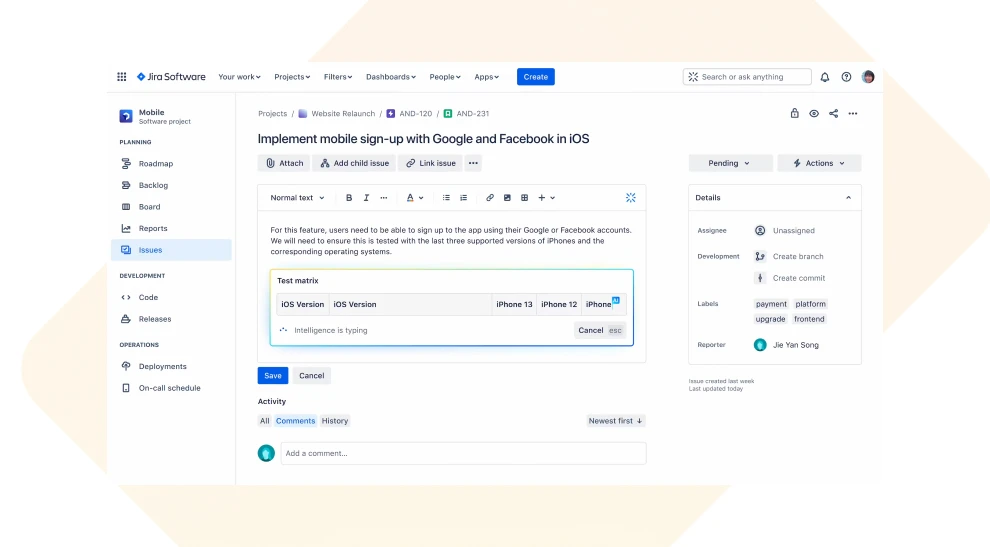This screenshot has height=547, width=990.
Task: Open the notifications bell
Action: click(x=825, y=77)
